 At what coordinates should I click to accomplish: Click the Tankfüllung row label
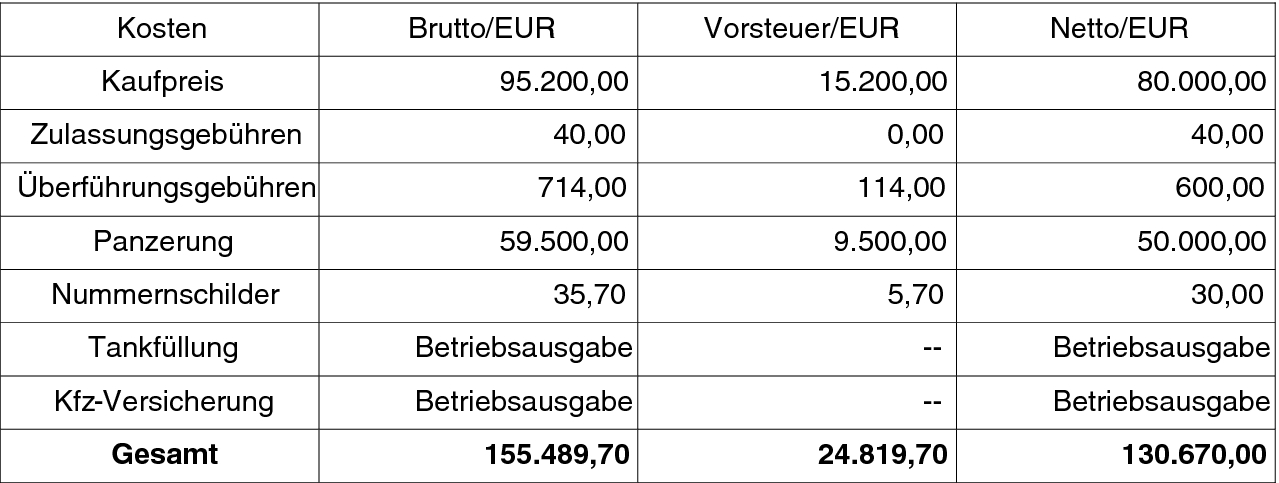pyautogui.click(x=162, y=348)
